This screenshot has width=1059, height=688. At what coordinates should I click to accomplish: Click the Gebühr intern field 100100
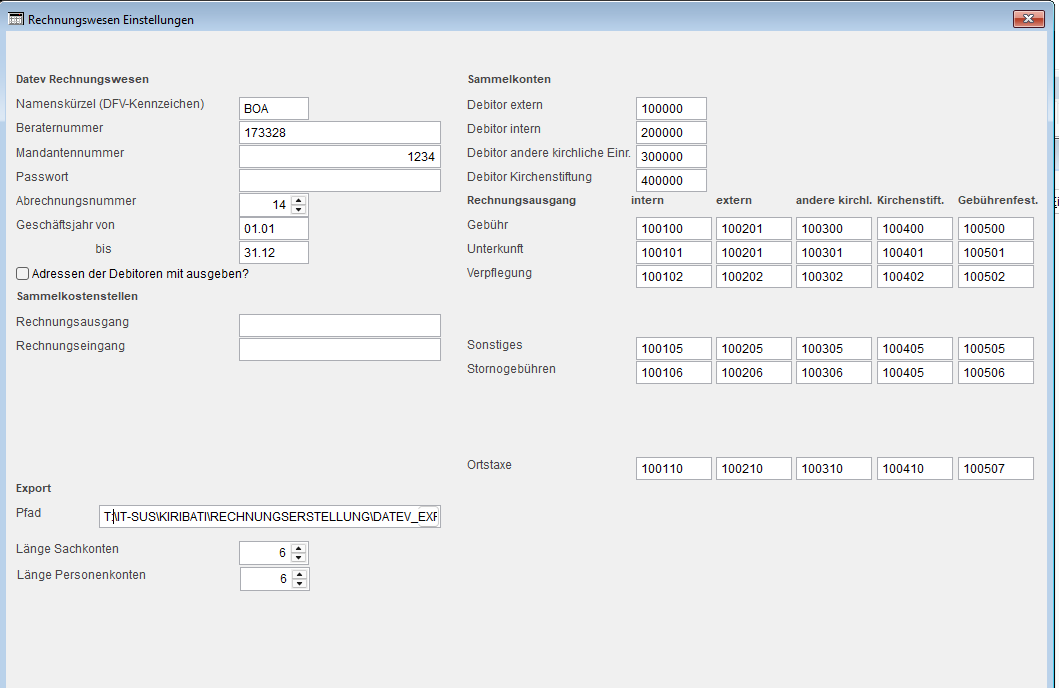point(674,229)
